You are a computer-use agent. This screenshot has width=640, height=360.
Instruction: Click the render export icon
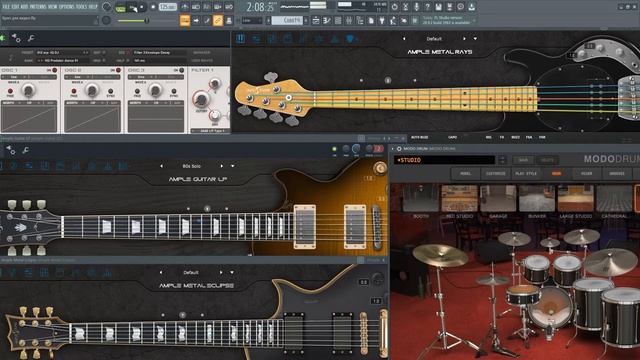449,7
